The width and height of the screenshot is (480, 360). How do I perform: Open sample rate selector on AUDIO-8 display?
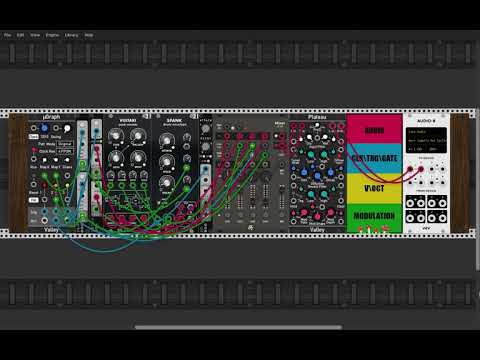click(416, 149)
